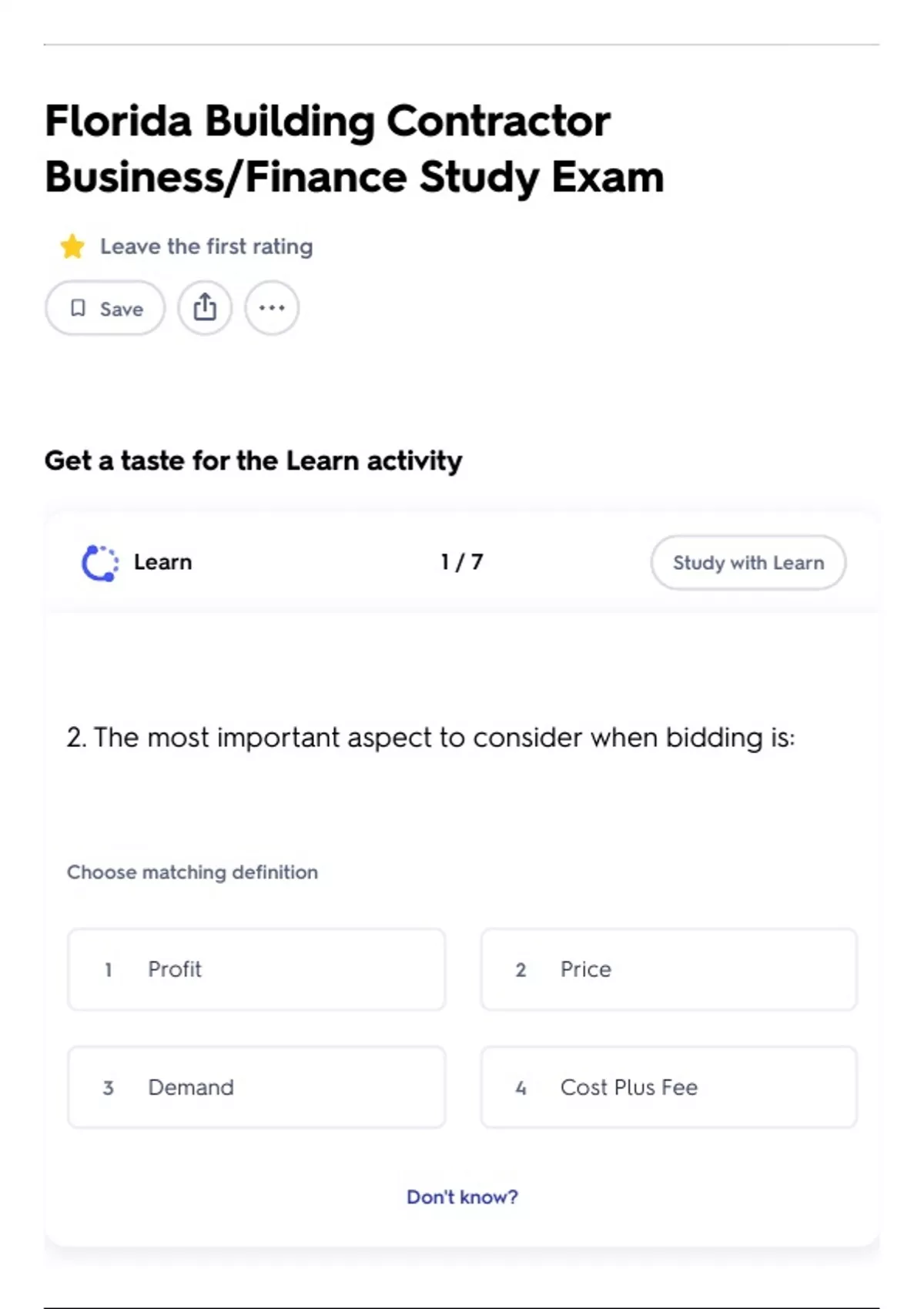The width and height of the screenshot is (924, 1309).
Task: Choose the 'Demand' answer option
Action: 256,1087
